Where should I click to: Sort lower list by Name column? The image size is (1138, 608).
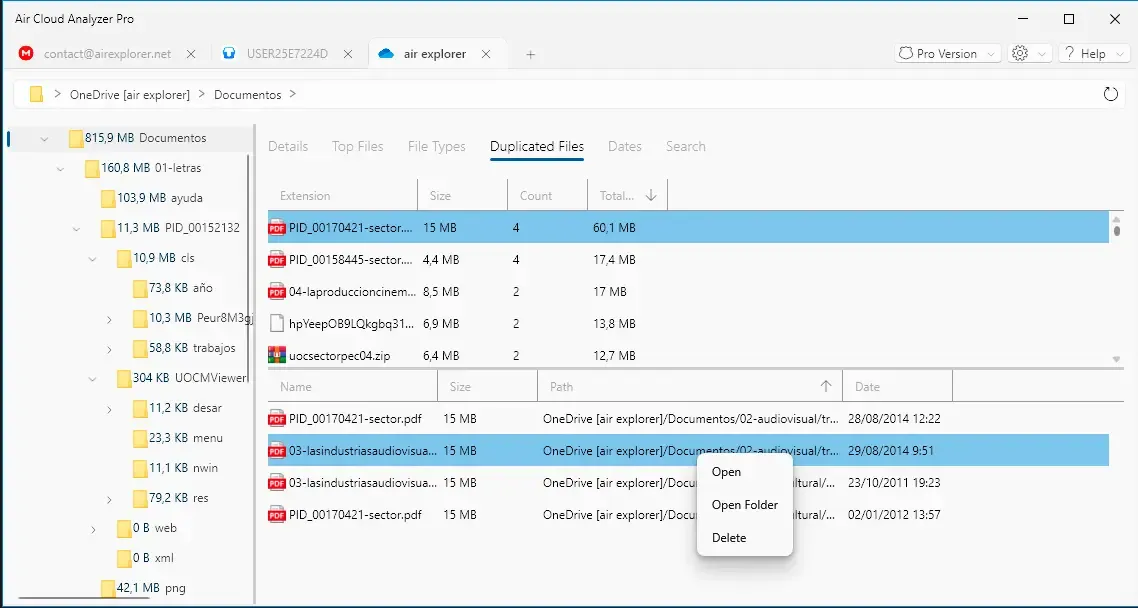point(353,387)
